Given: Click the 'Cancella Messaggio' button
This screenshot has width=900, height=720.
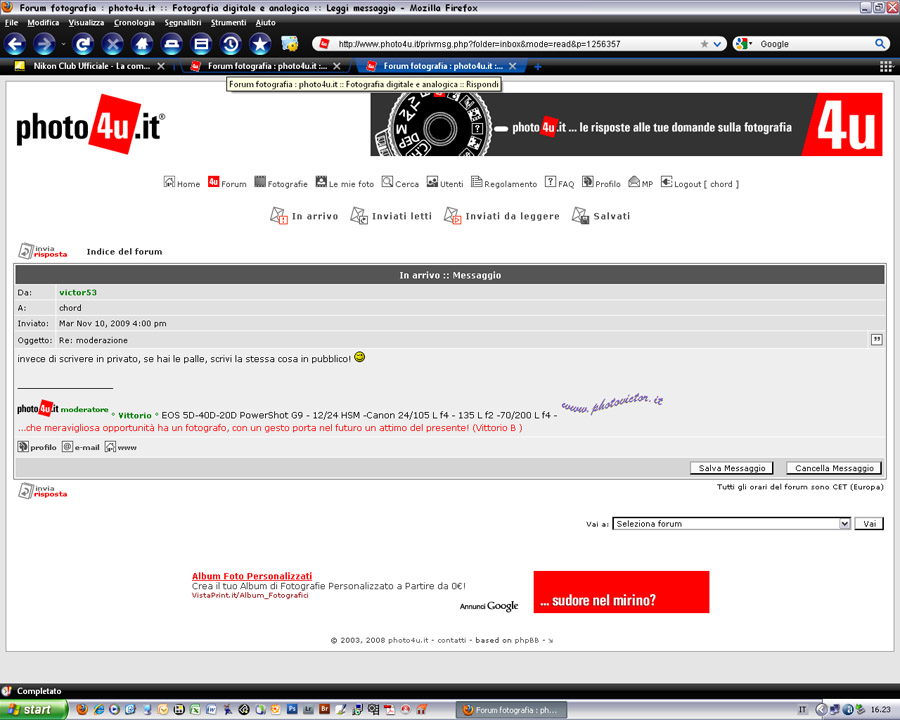Looking at the screenshot, I should [x=834, y=468].
